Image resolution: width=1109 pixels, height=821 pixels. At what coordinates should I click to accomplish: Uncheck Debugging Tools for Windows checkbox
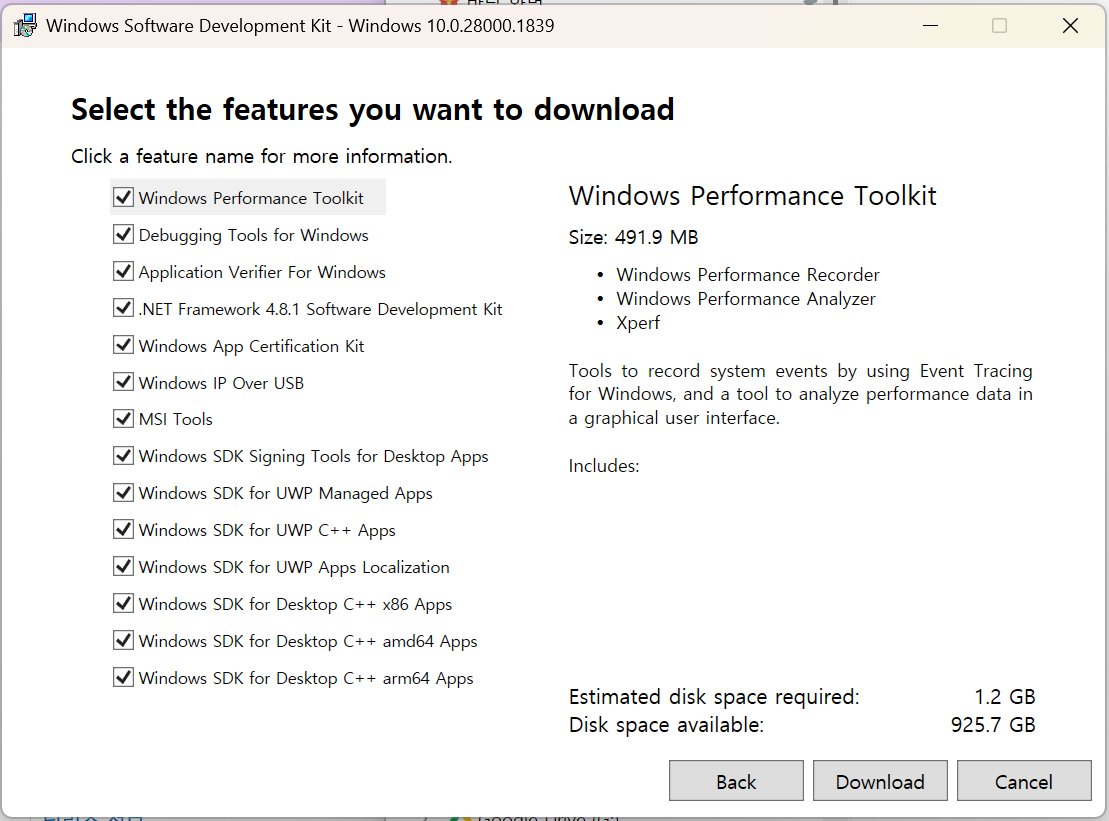[124, 234]
